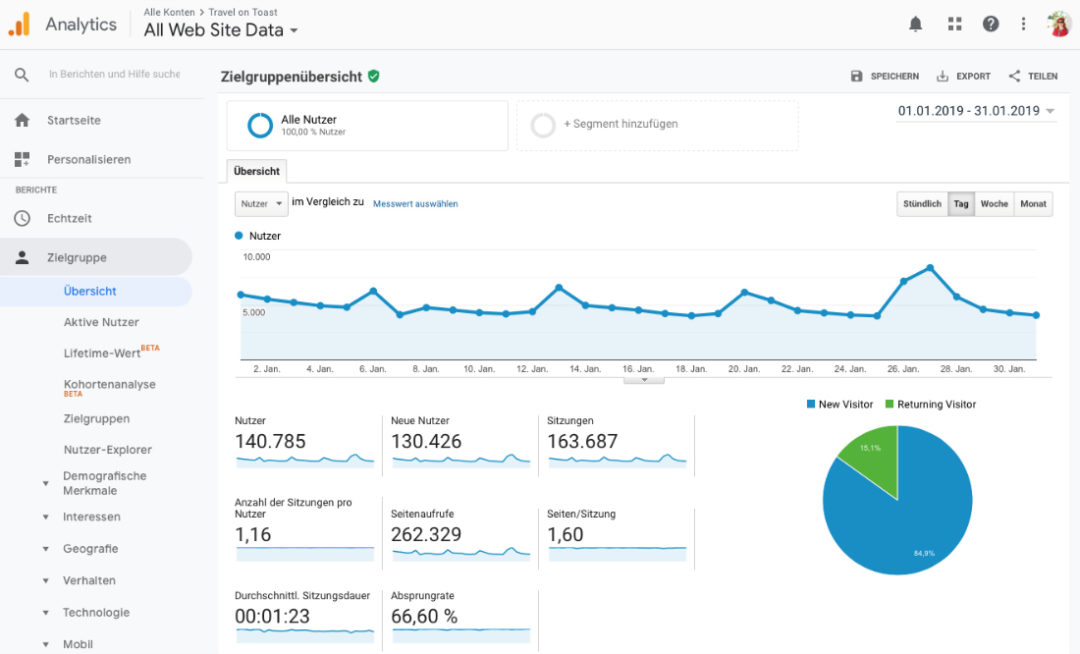Open the notifications bell

click(915, 23)
